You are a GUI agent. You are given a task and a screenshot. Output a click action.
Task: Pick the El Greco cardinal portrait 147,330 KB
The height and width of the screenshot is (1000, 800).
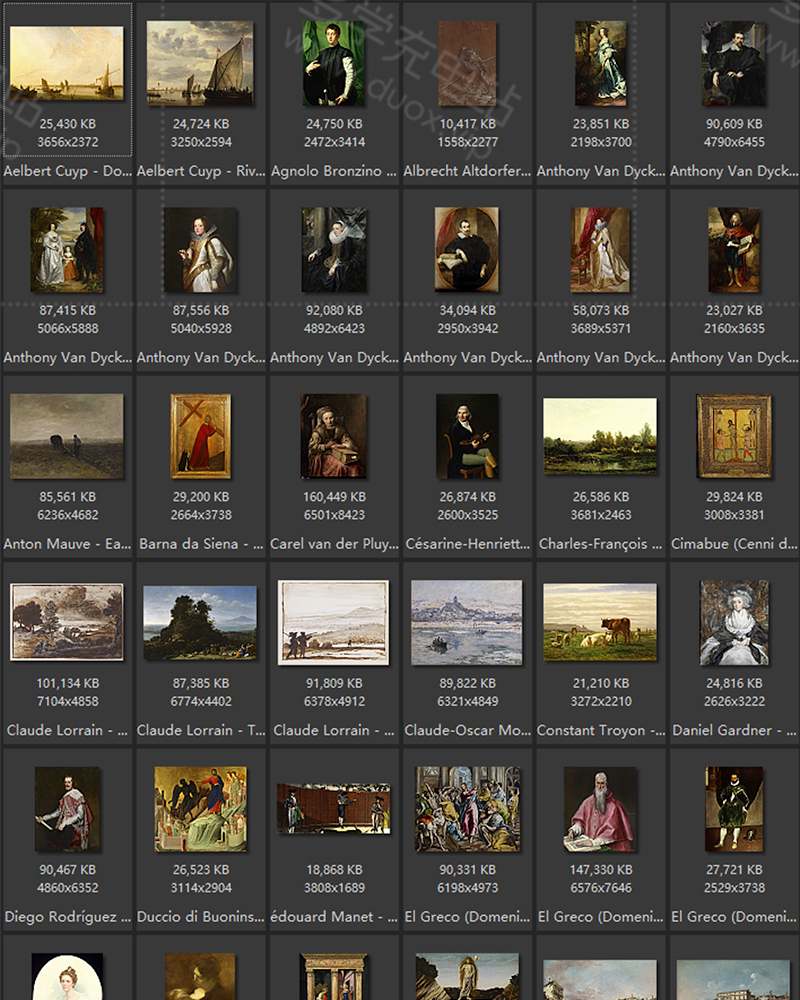600,809
